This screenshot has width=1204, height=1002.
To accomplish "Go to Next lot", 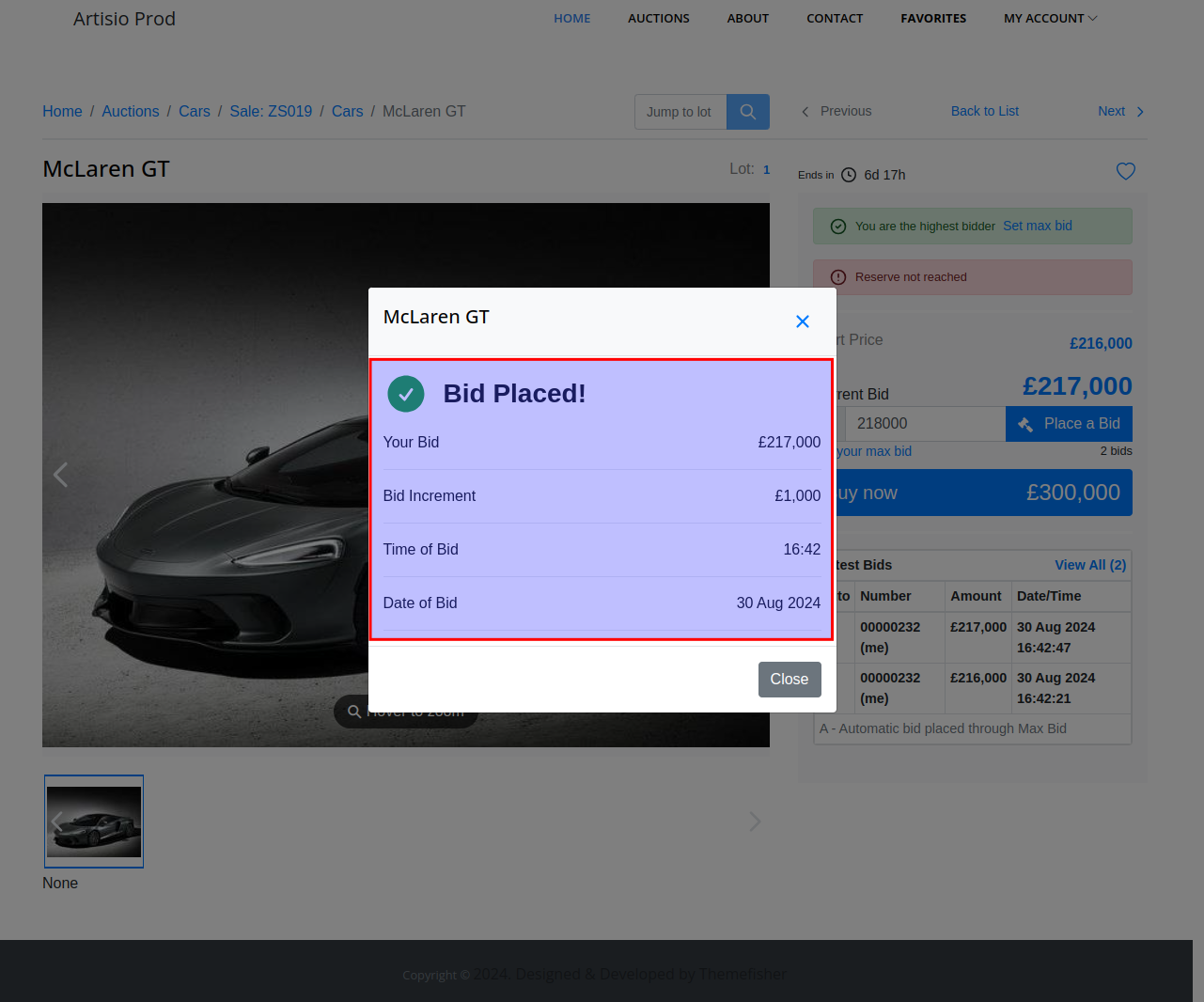I will click(1119, 111).
